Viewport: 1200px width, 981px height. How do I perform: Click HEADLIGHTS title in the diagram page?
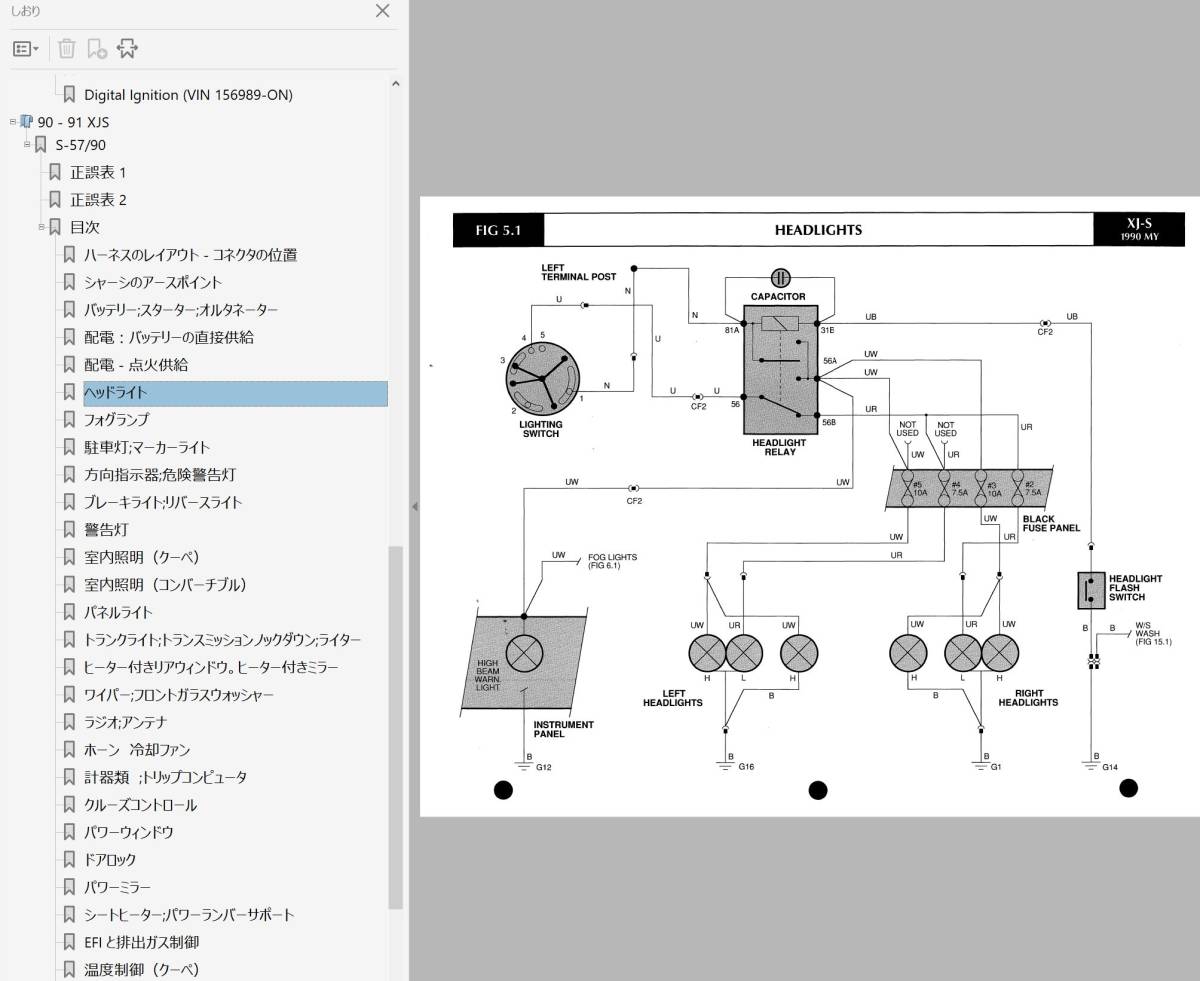(x=818, y=230)
